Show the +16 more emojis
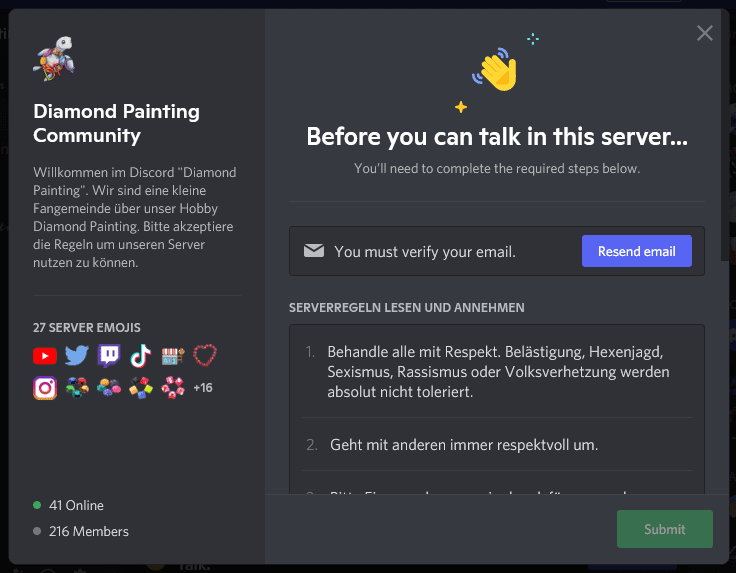 [203, 388]
